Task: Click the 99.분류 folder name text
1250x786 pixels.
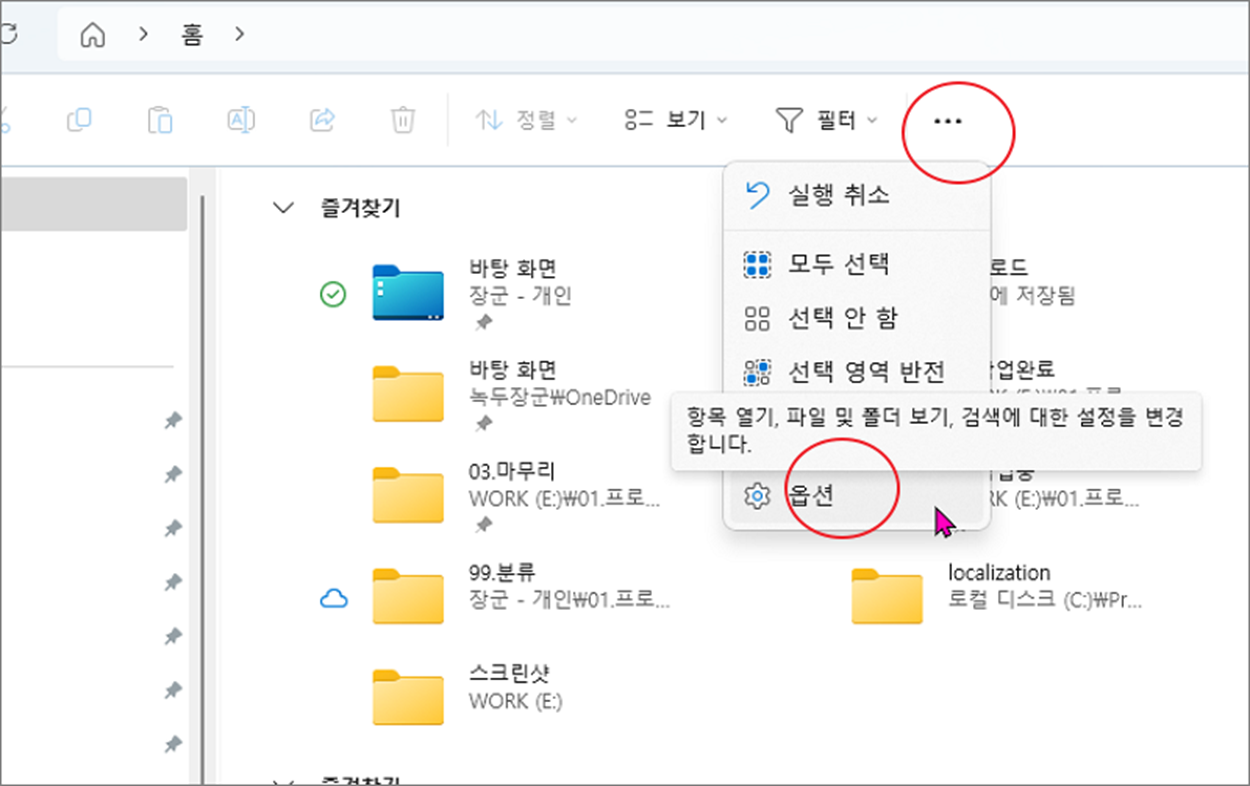Action: pos(502,573)
